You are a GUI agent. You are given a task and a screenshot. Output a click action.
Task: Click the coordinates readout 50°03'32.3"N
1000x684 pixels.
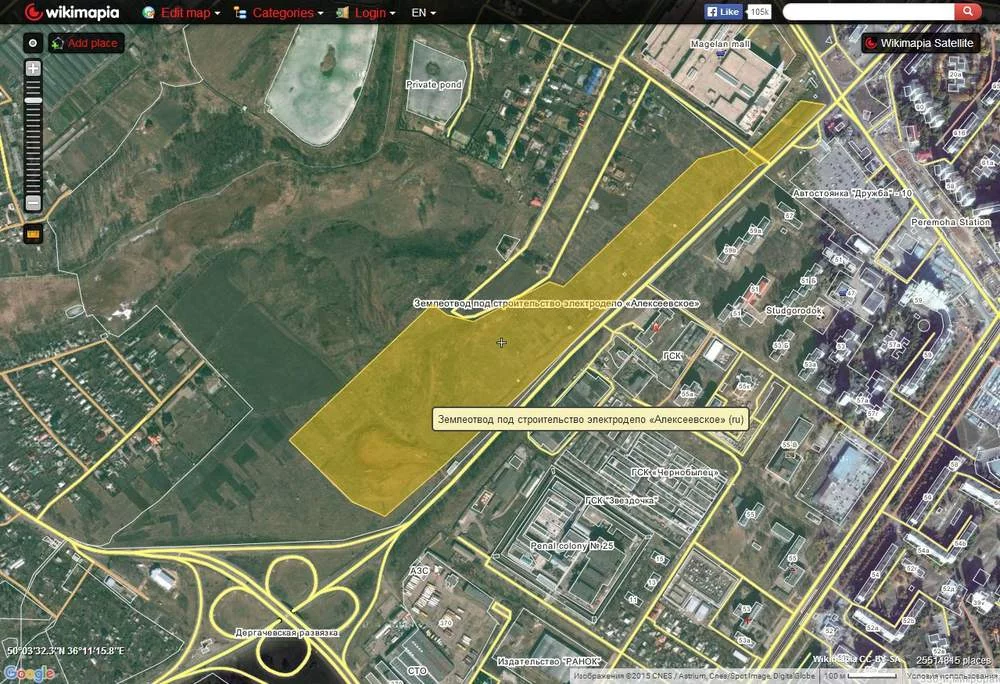pyautogui.click(x=66, y=651)
